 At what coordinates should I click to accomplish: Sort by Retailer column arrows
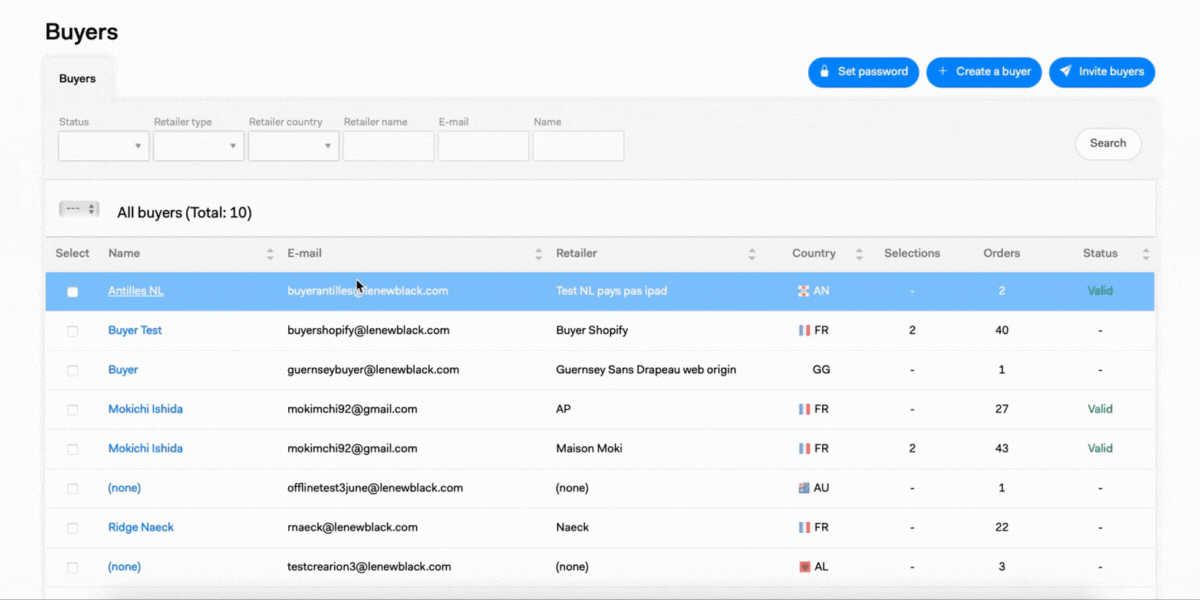(x=752, y=254)
